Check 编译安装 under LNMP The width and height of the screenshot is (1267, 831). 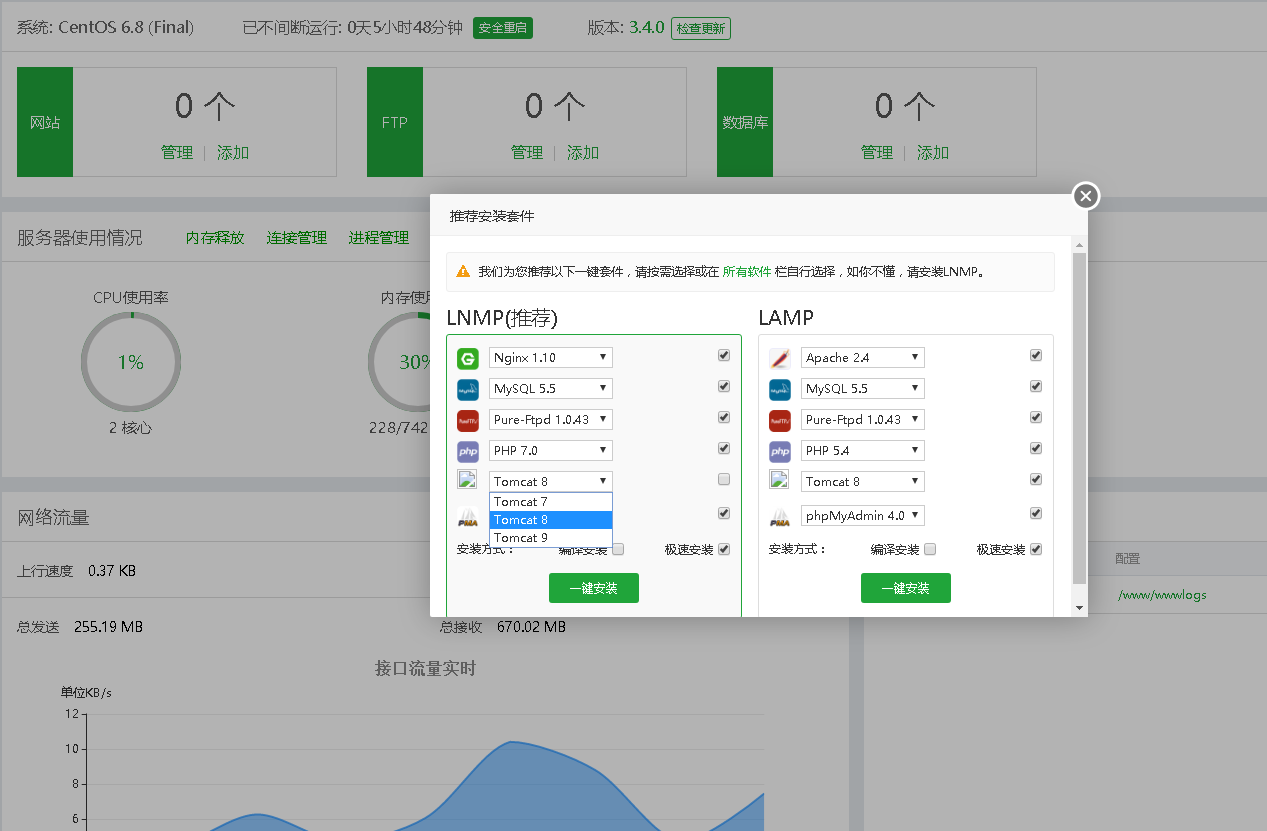(x=618, y=549)
